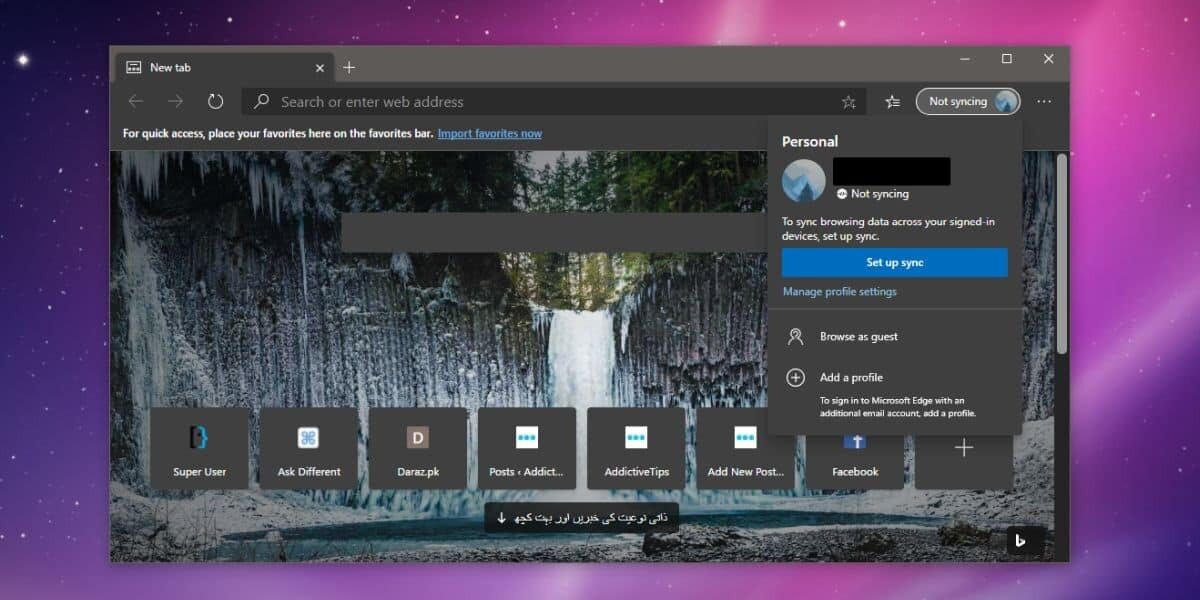Click the plus tile to add a shortcut
1200x600 pixels.
pyautogui.click(x=964, y=448)
